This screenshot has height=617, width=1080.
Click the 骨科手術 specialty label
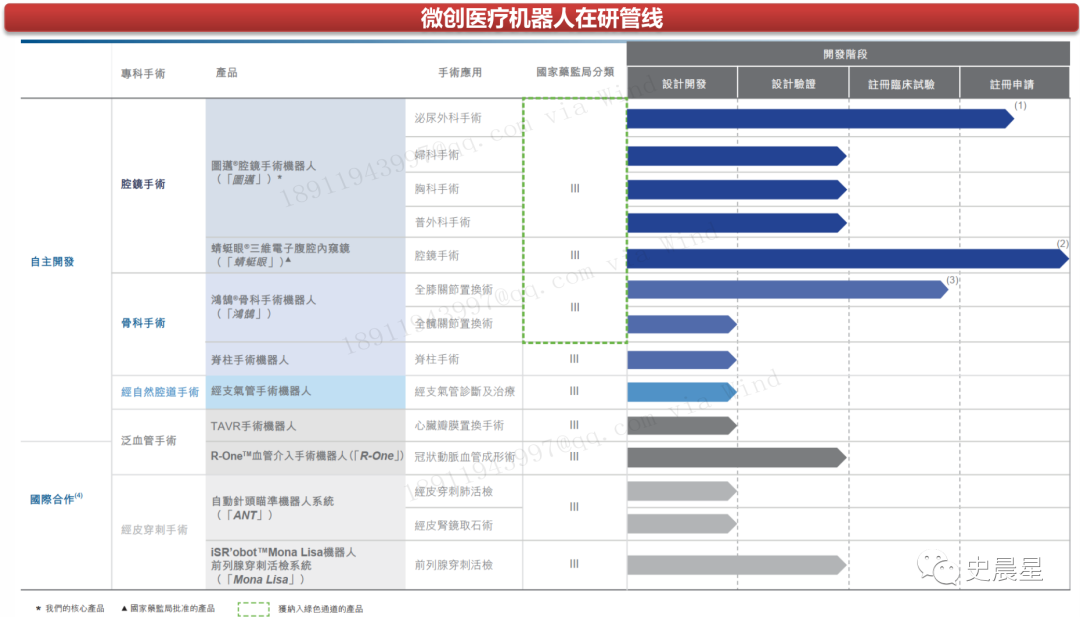tap(143, 323)
